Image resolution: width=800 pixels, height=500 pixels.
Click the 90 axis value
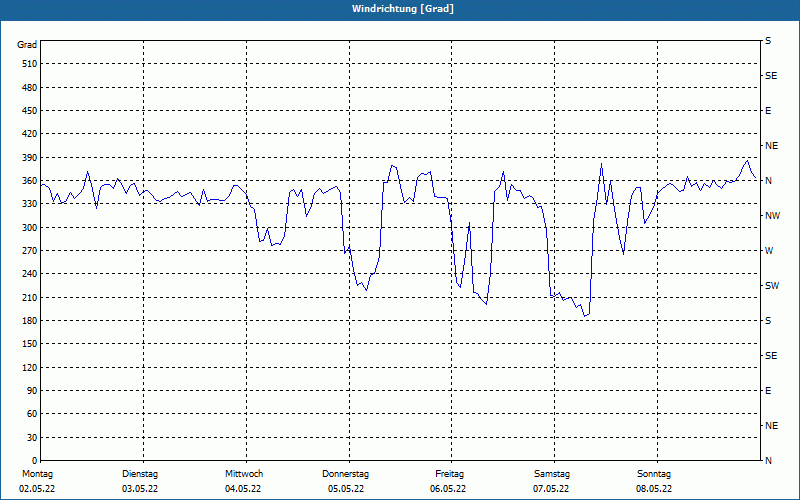(x=32, y=391)
